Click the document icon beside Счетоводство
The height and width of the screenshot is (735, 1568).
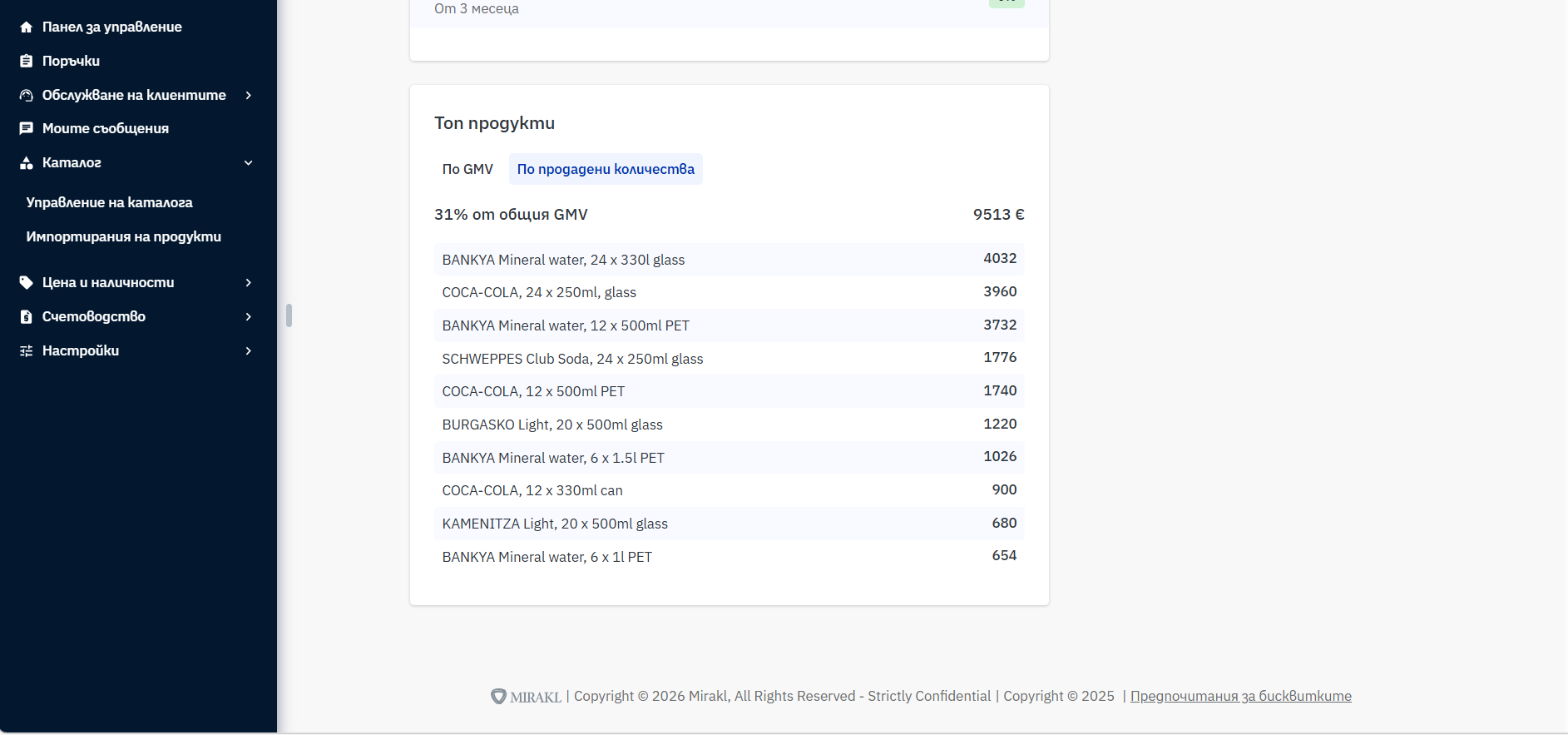point(27,316)
